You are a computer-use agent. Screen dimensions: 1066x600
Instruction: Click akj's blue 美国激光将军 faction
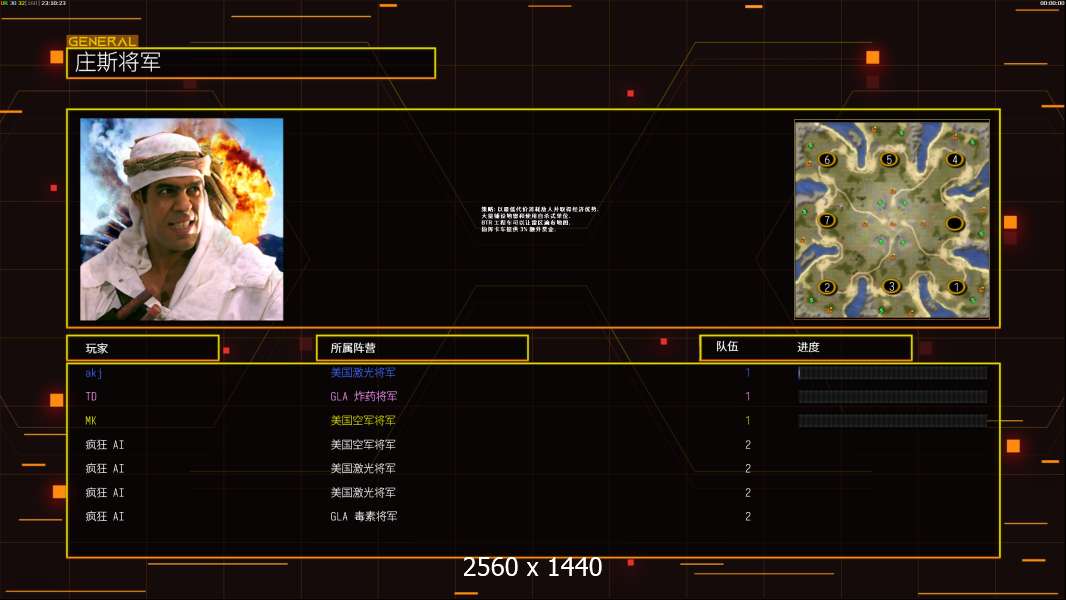pyautogui.click(x=363, y=372)
